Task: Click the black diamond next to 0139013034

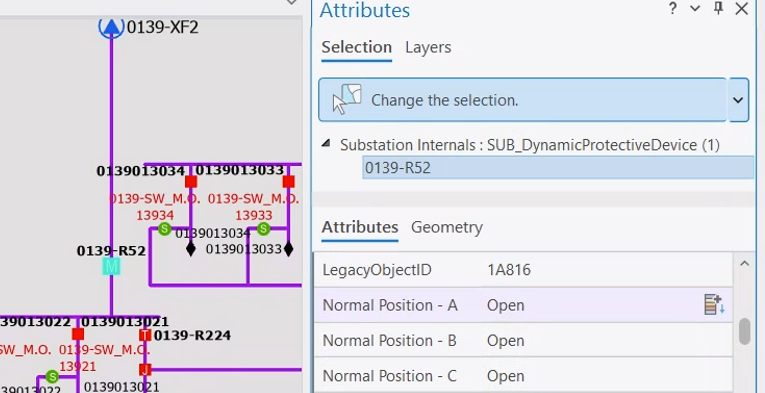Action: point(191,249)
